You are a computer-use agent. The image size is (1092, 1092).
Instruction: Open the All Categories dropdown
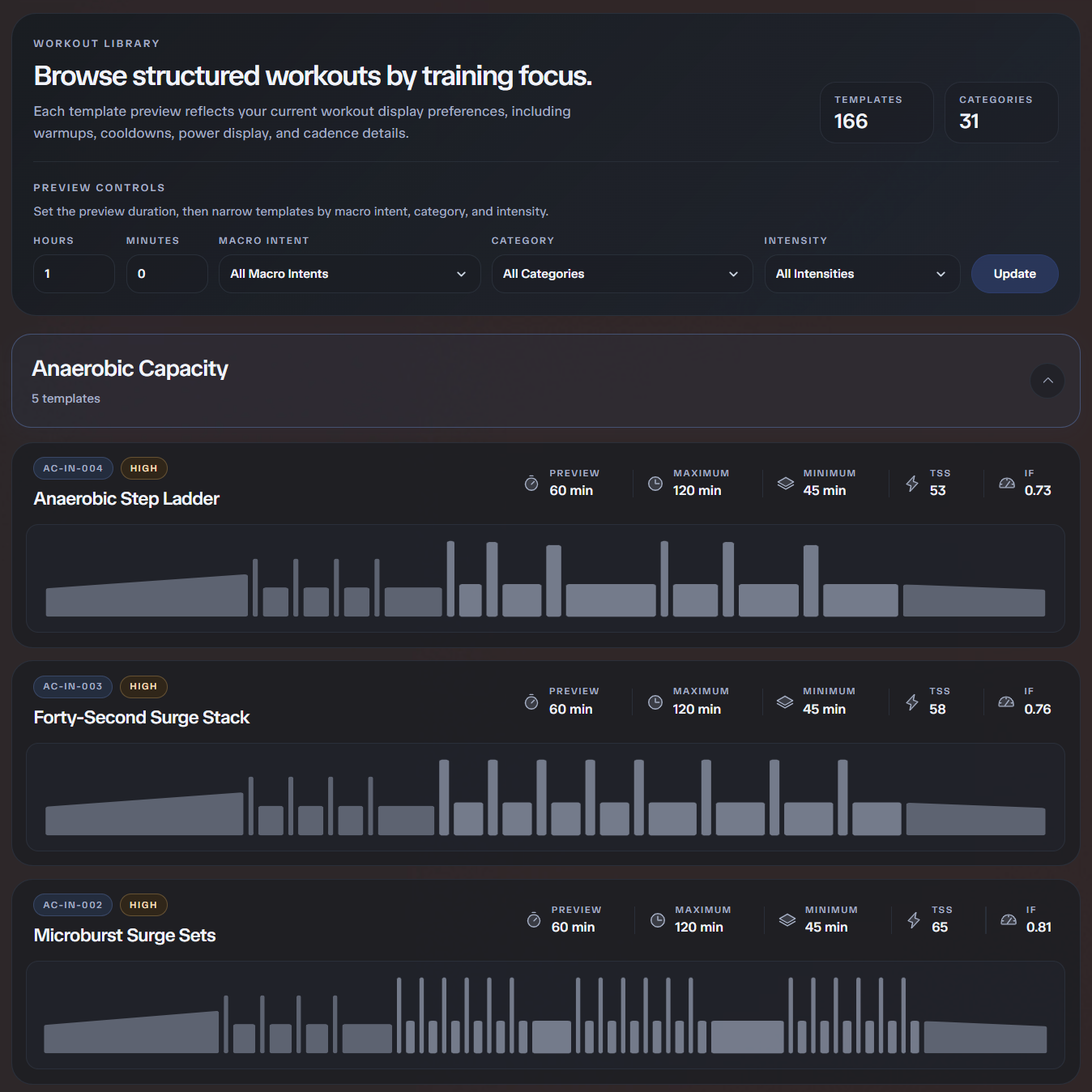622,274
